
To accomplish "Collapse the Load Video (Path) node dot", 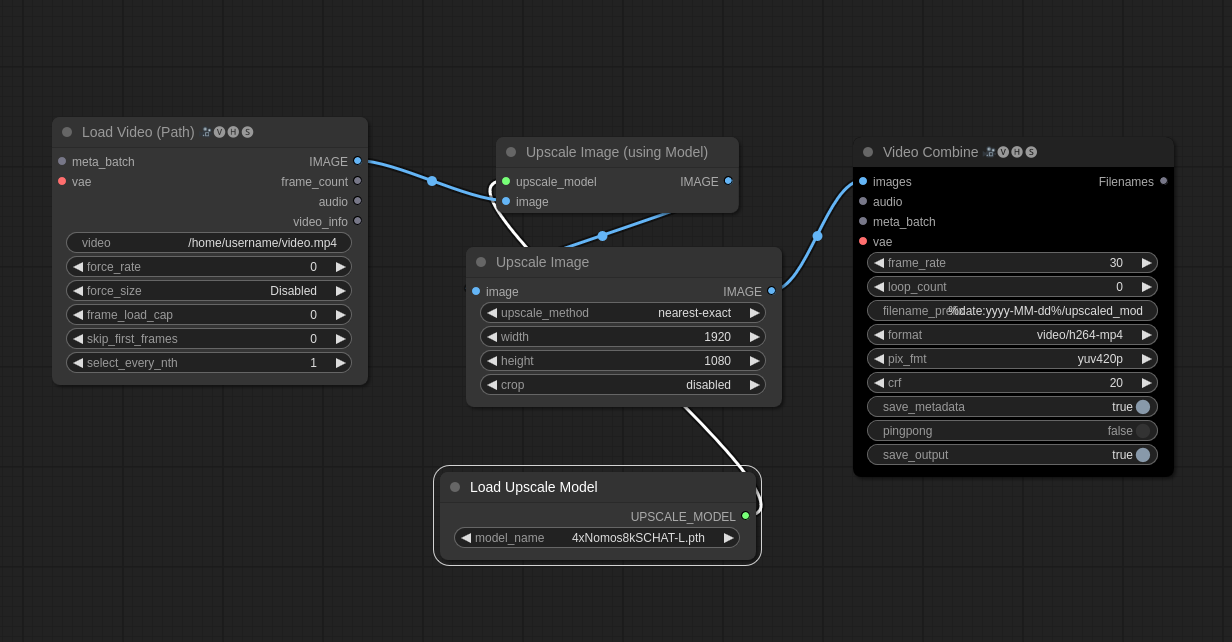I will (67, 132).
